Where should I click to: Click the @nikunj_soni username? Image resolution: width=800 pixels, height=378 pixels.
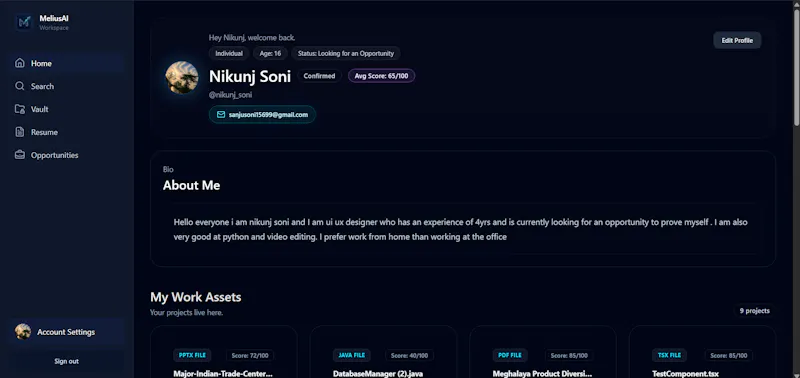[x=231, y=95]
